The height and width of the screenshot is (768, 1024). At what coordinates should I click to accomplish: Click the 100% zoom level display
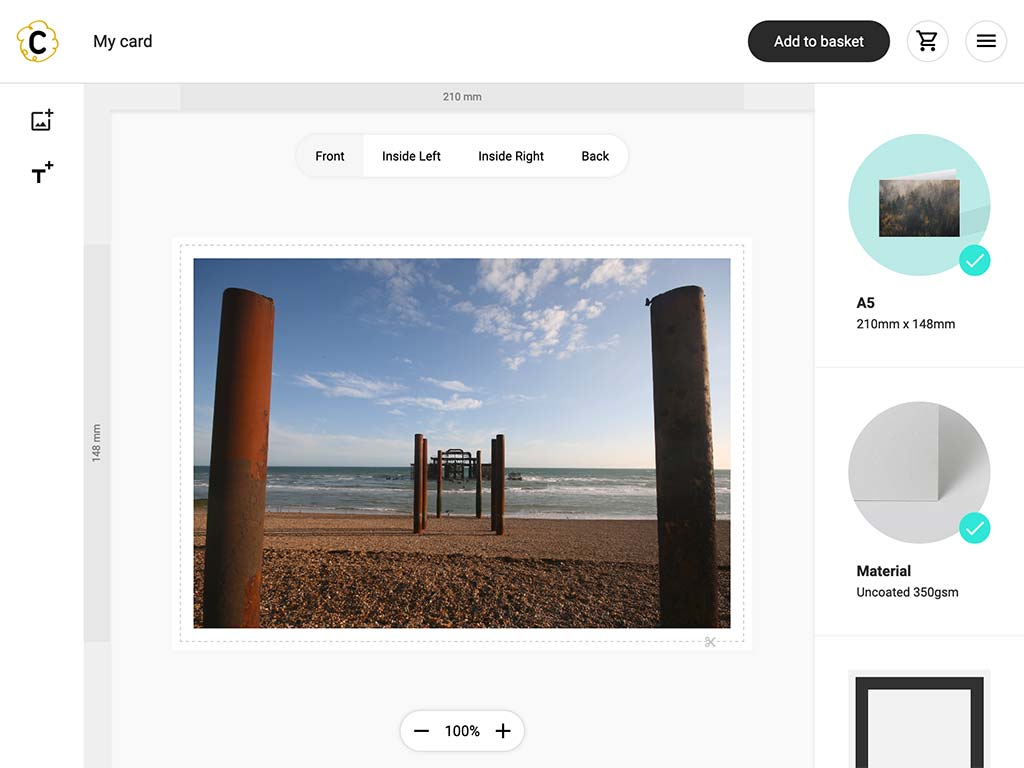(x=462, y=731)
